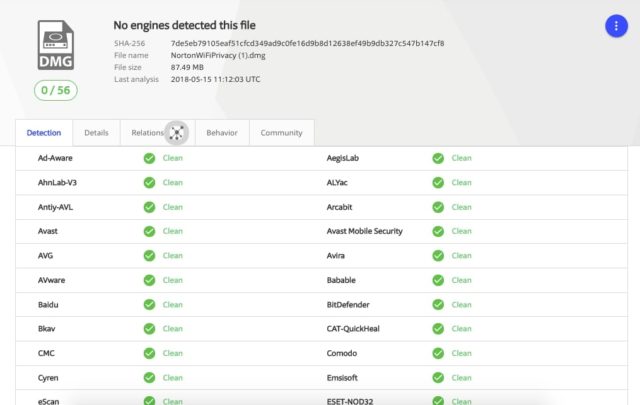Open the Details tab
The width and height of the screenshot is (640, 405).
[96, 133]
